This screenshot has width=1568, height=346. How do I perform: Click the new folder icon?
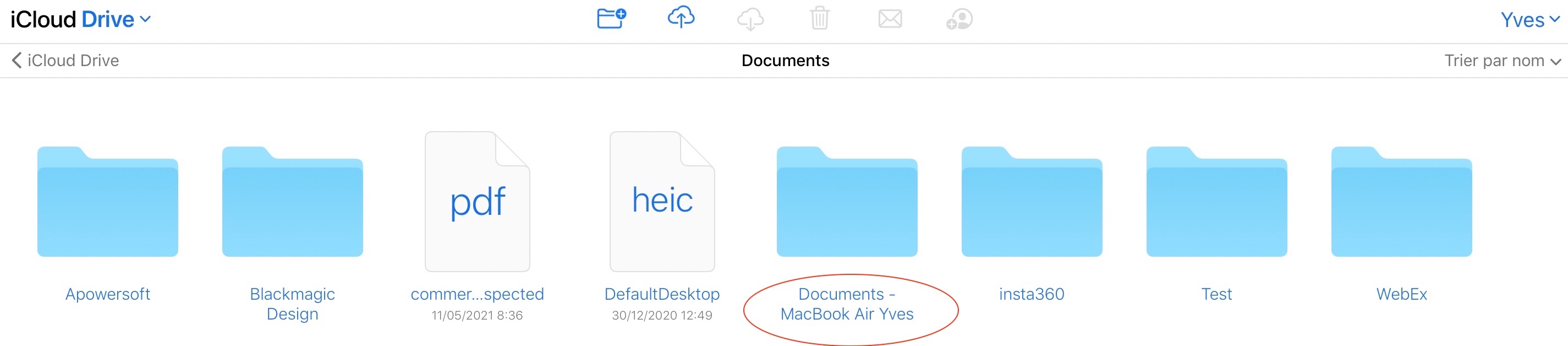(611, 19)
